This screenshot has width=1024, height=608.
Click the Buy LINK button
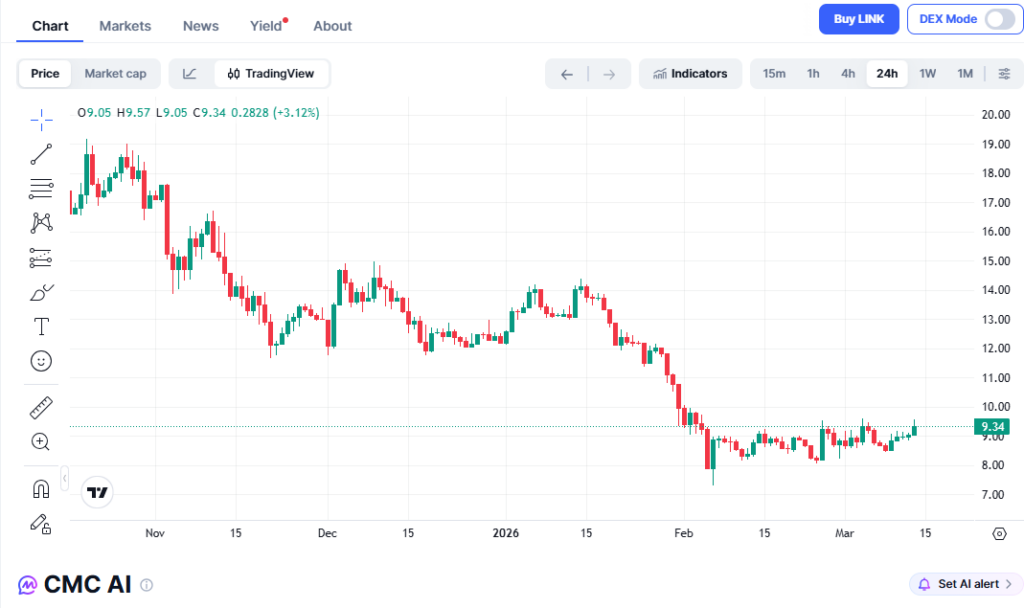(858, 19)
